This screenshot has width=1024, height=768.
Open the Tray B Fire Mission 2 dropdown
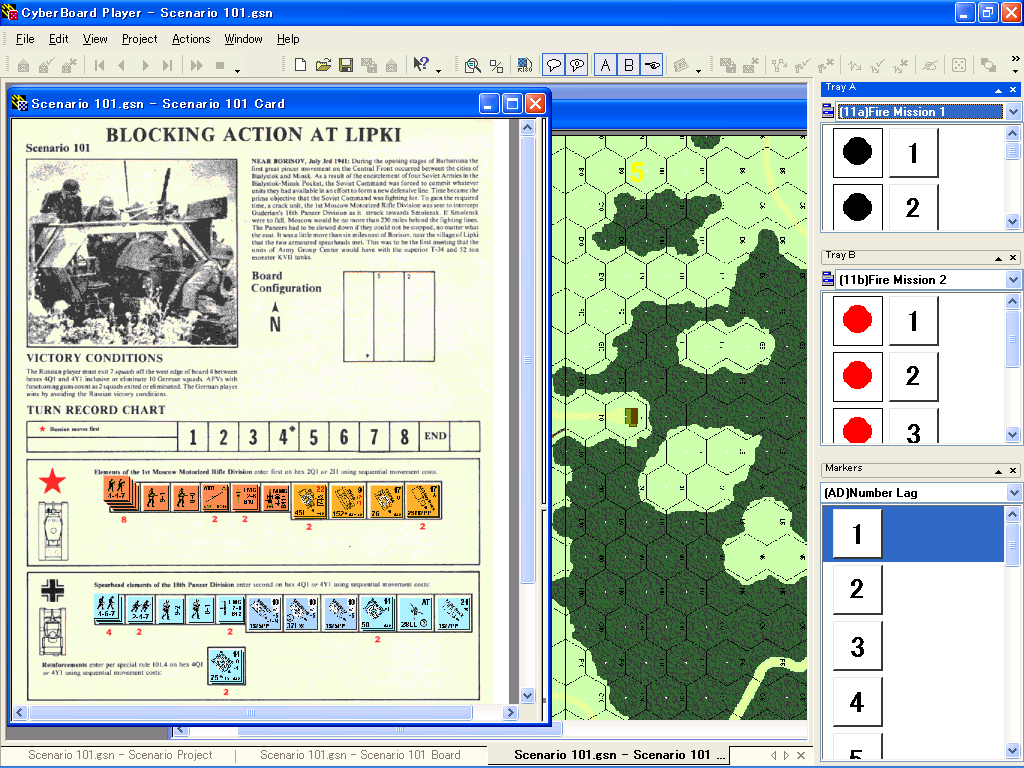1013,280
